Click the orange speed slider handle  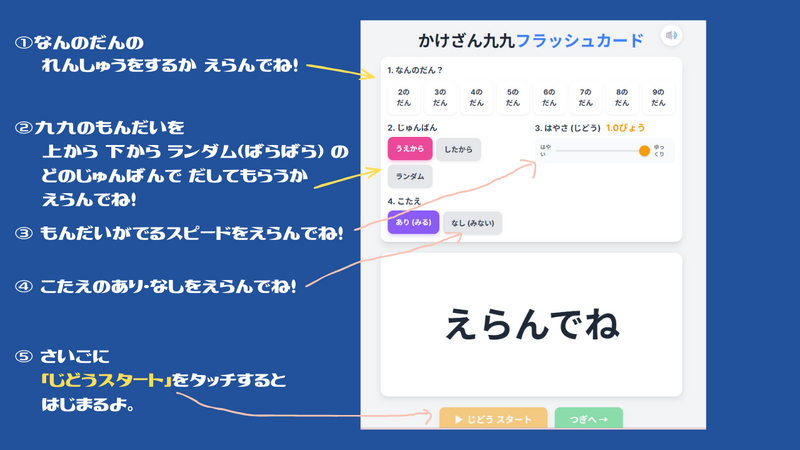click(644, 151)
